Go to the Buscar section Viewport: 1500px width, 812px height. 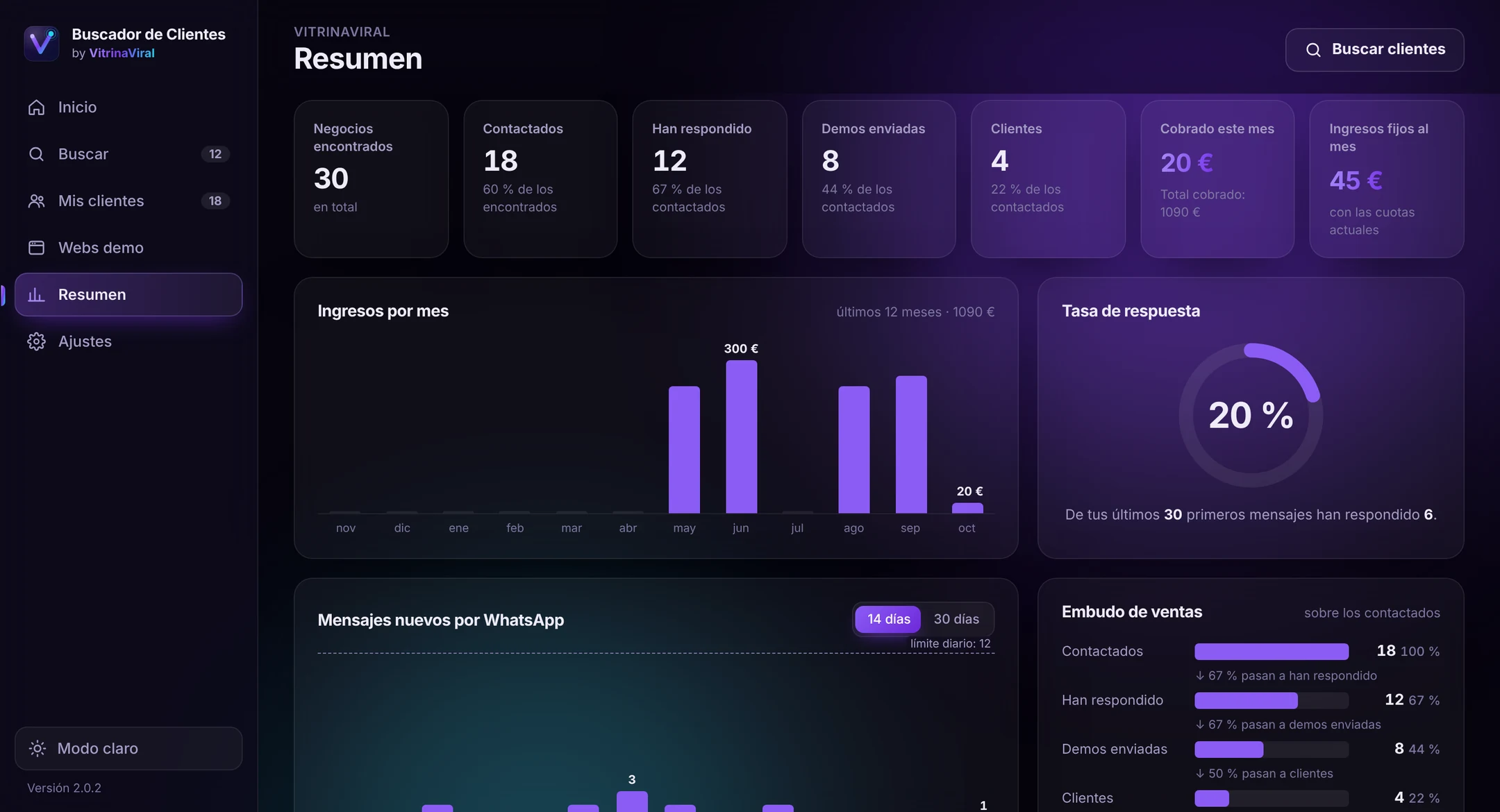[x=128, y=154]
